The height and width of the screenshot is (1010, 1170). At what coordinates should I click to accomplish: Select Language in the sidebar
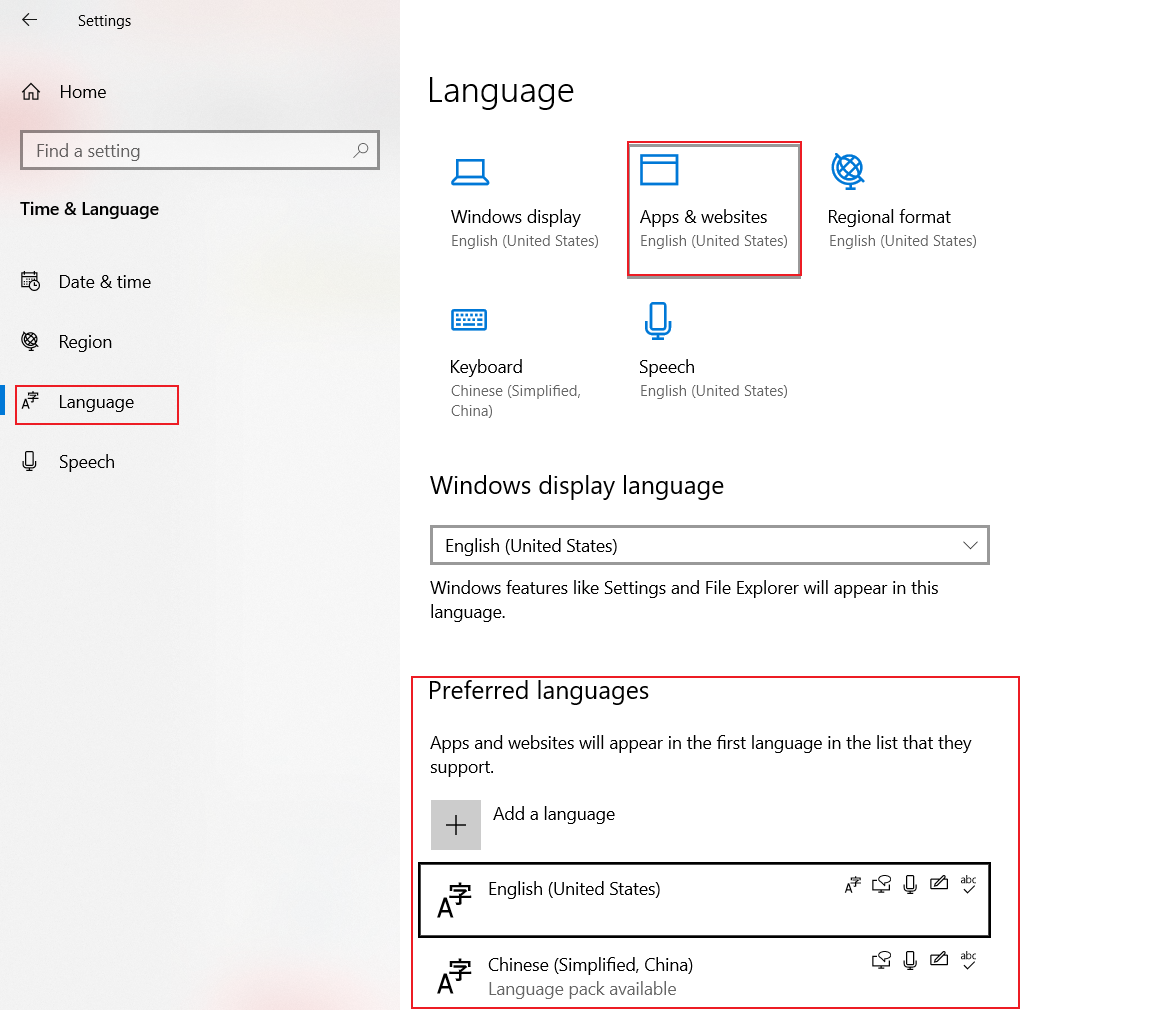[96, 402]
